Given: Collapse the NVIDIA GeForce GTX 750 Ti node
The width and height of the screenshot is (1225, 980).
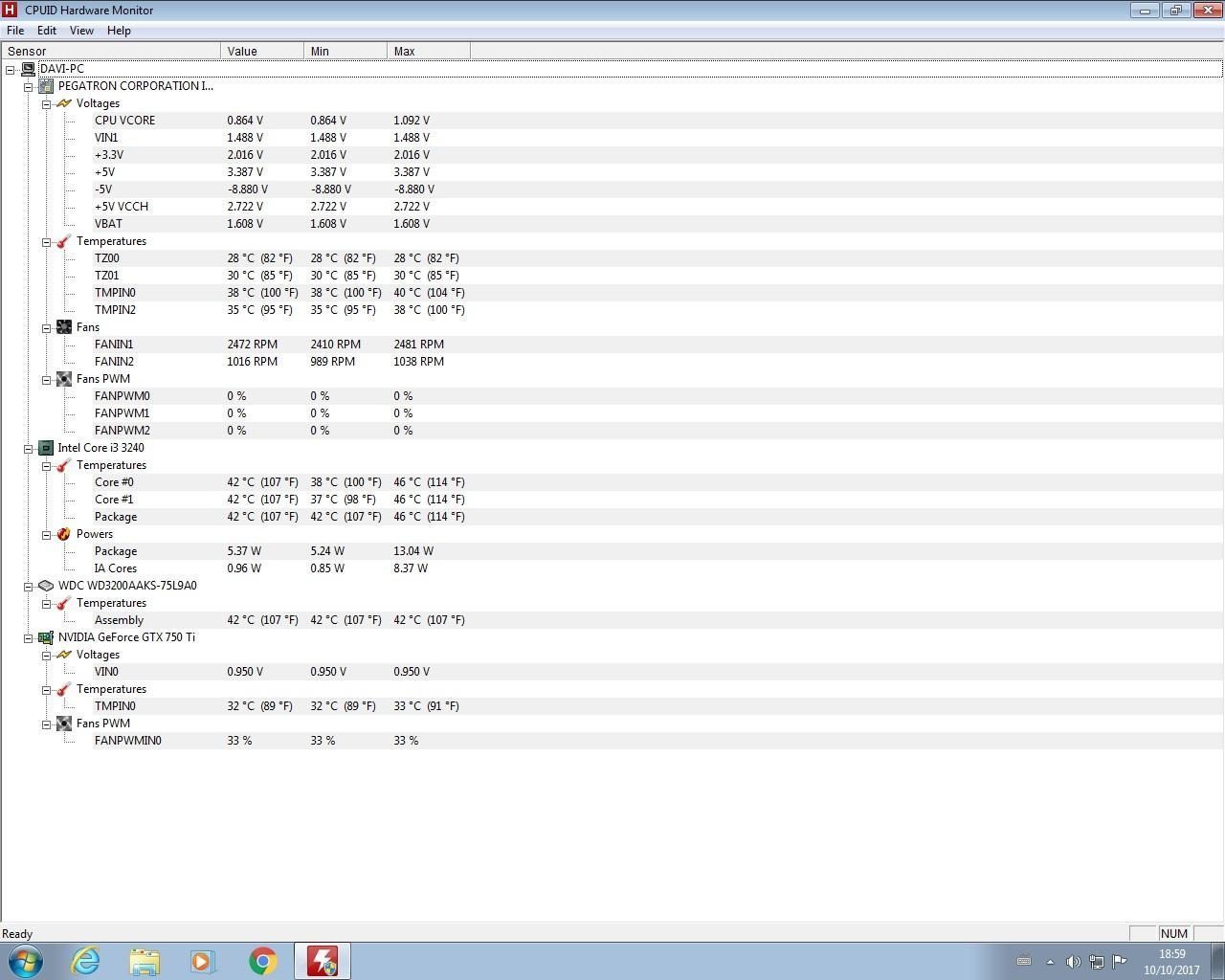Looking at the screenshot, I should pyautogui.click(x=29, y=638).
